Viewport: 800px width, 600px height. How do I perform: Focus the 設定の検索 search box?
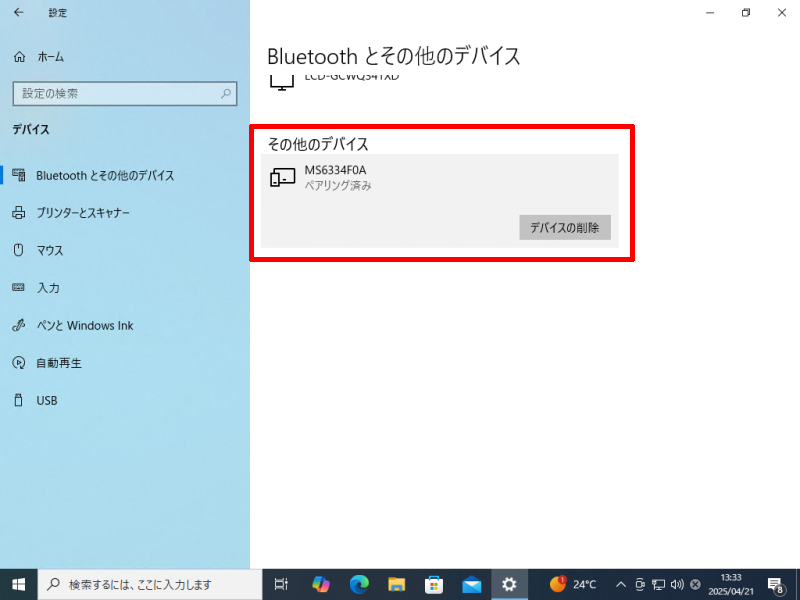click(x=125, y=94)
